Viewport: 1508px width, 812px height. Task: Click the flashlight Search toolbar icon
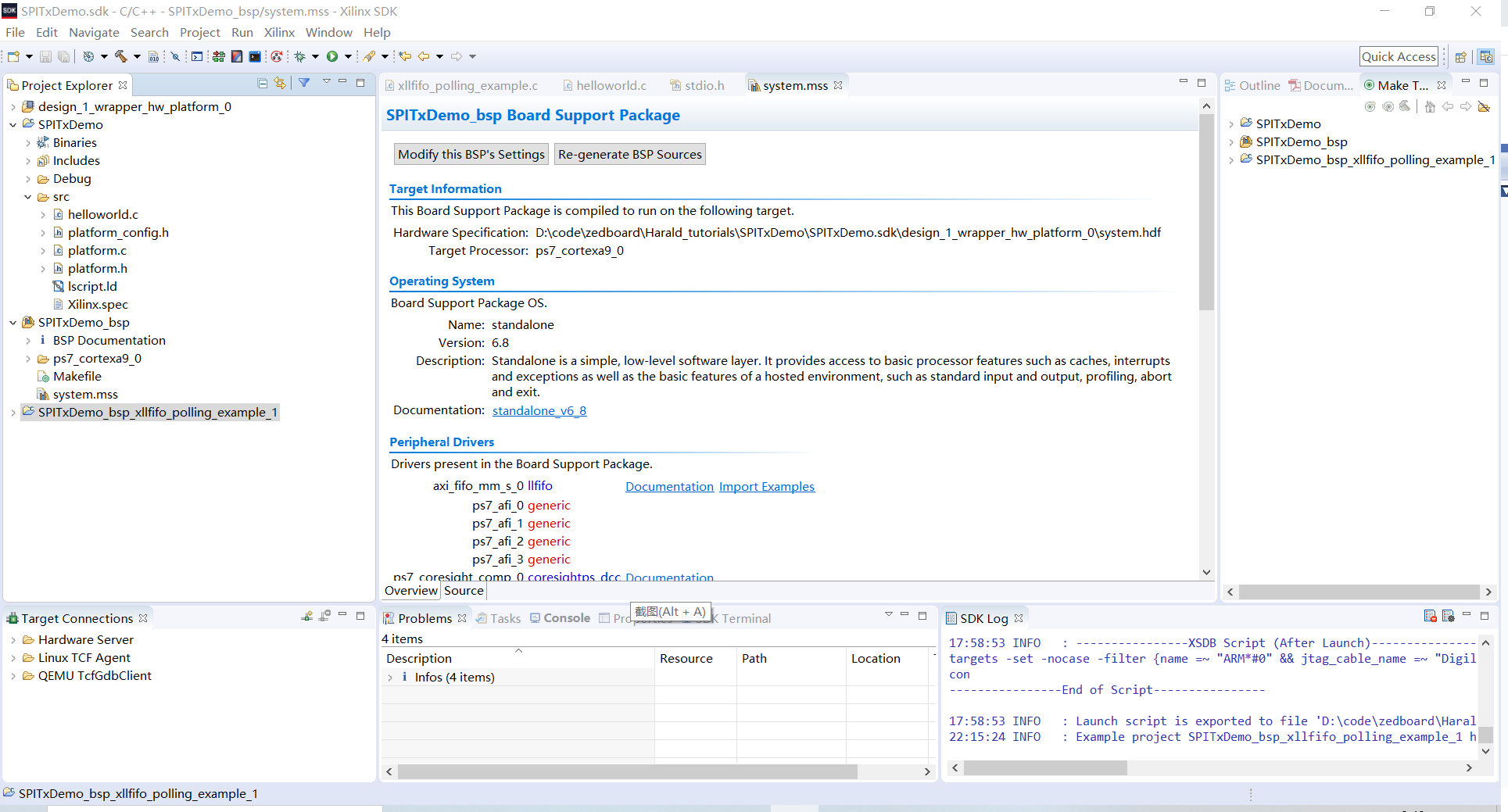click(x=369, y=56)
